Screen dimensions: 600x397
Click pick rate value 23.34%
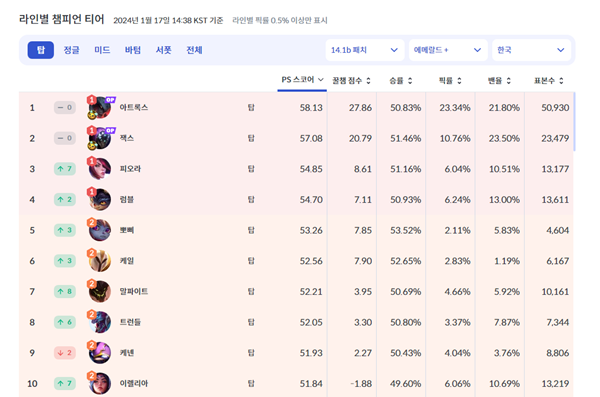(455, 108)
